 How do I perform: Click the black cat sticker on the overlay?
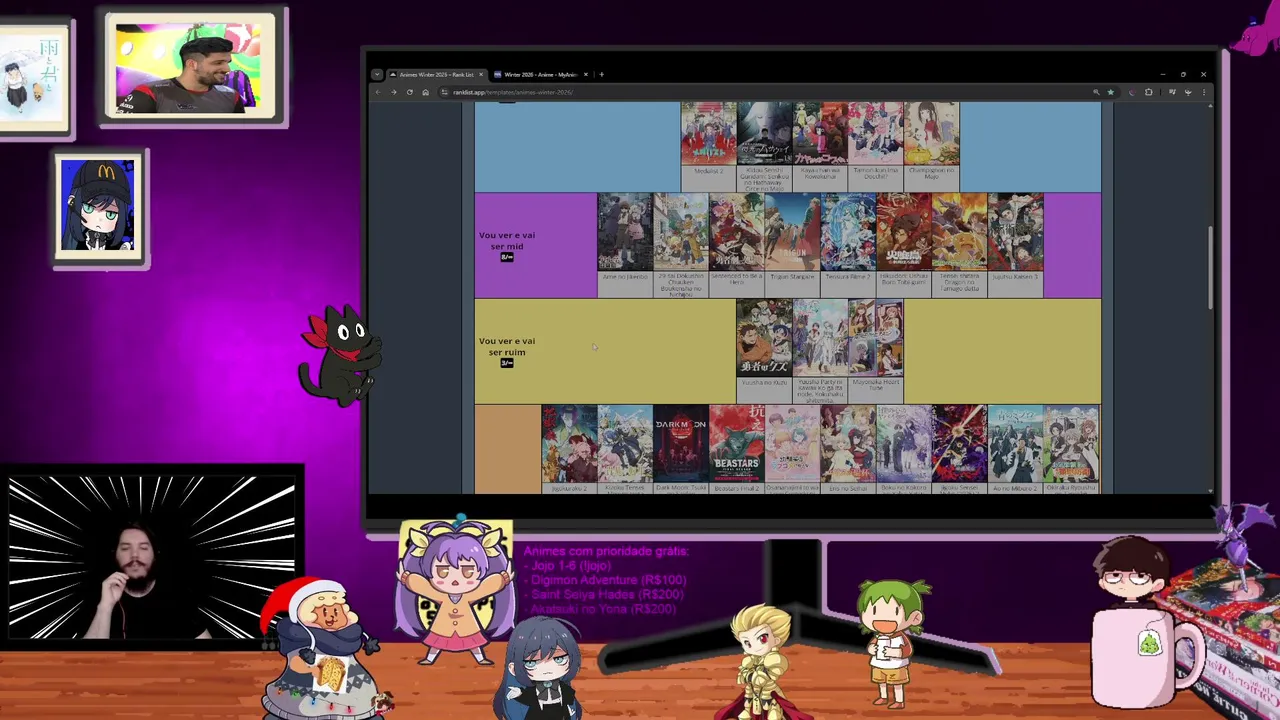[x=341, y=357]
